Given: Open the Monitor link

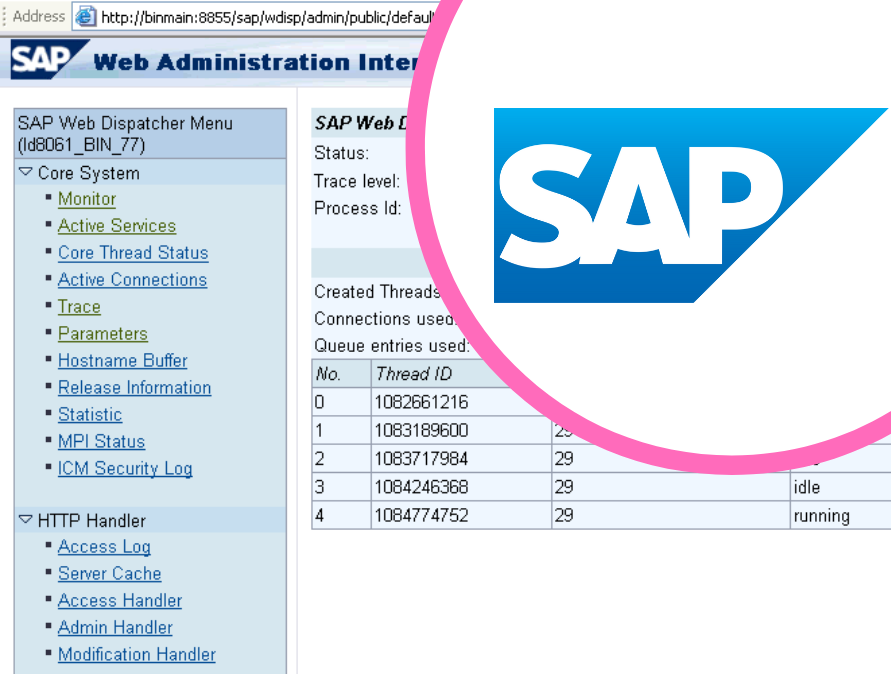Looking at the screenshot, I should pyautogui.click(x=87, y=199).
